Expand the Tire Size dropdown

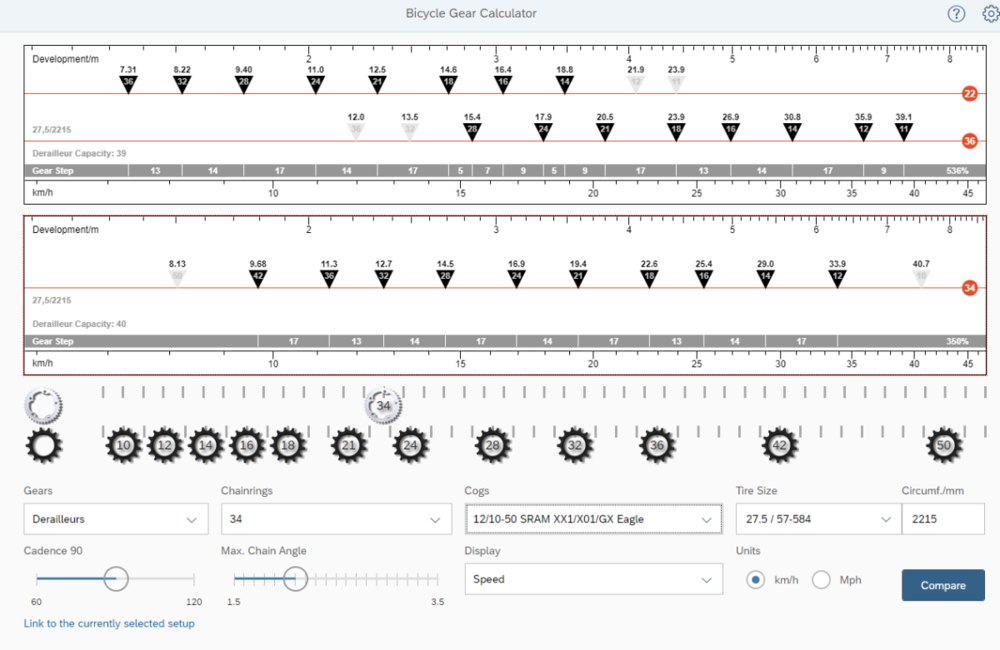click(x=816, y=520)
